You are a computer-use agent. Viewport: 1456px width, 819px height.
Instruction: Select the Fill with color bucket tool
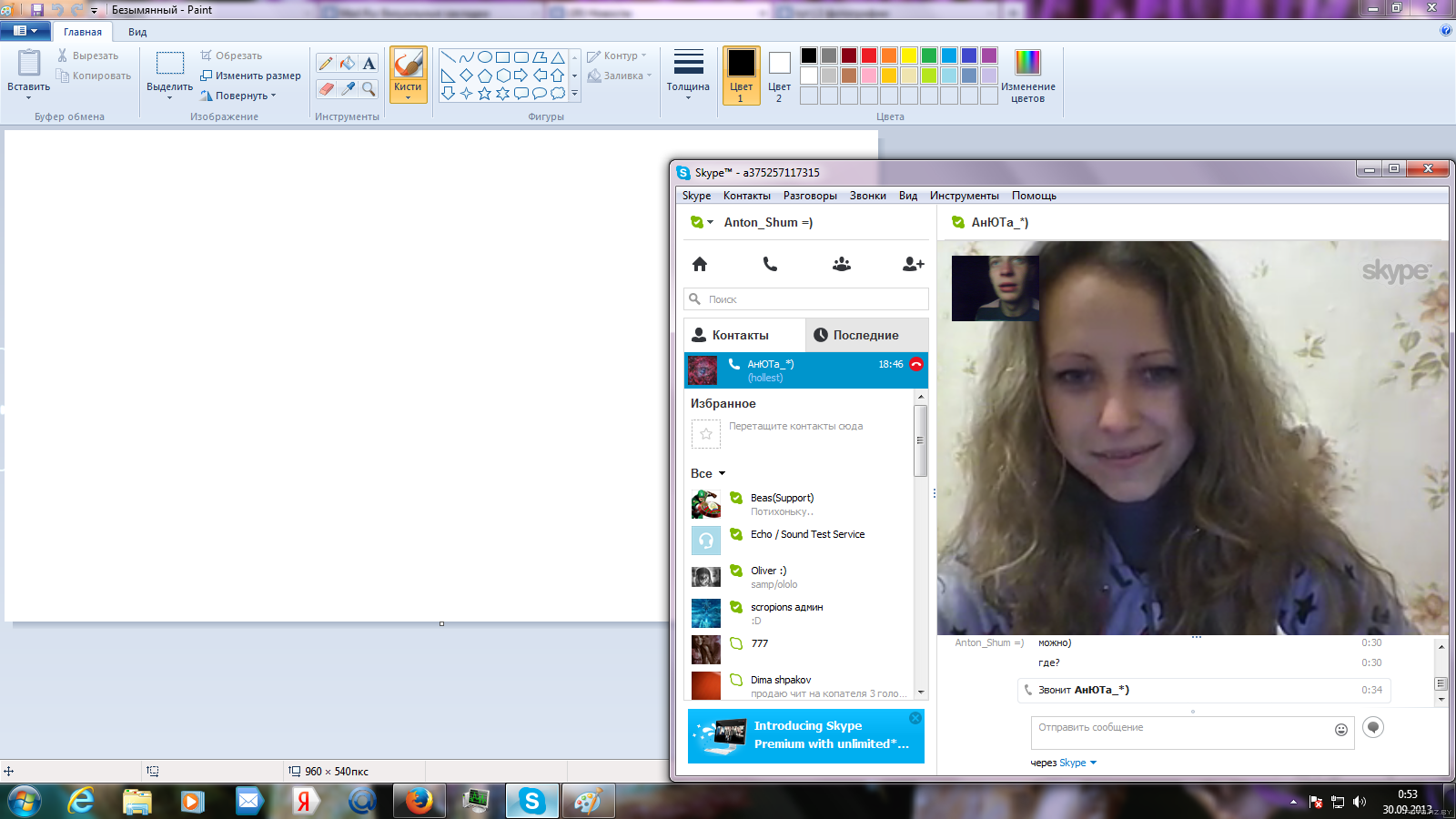[x=348, y=63]
